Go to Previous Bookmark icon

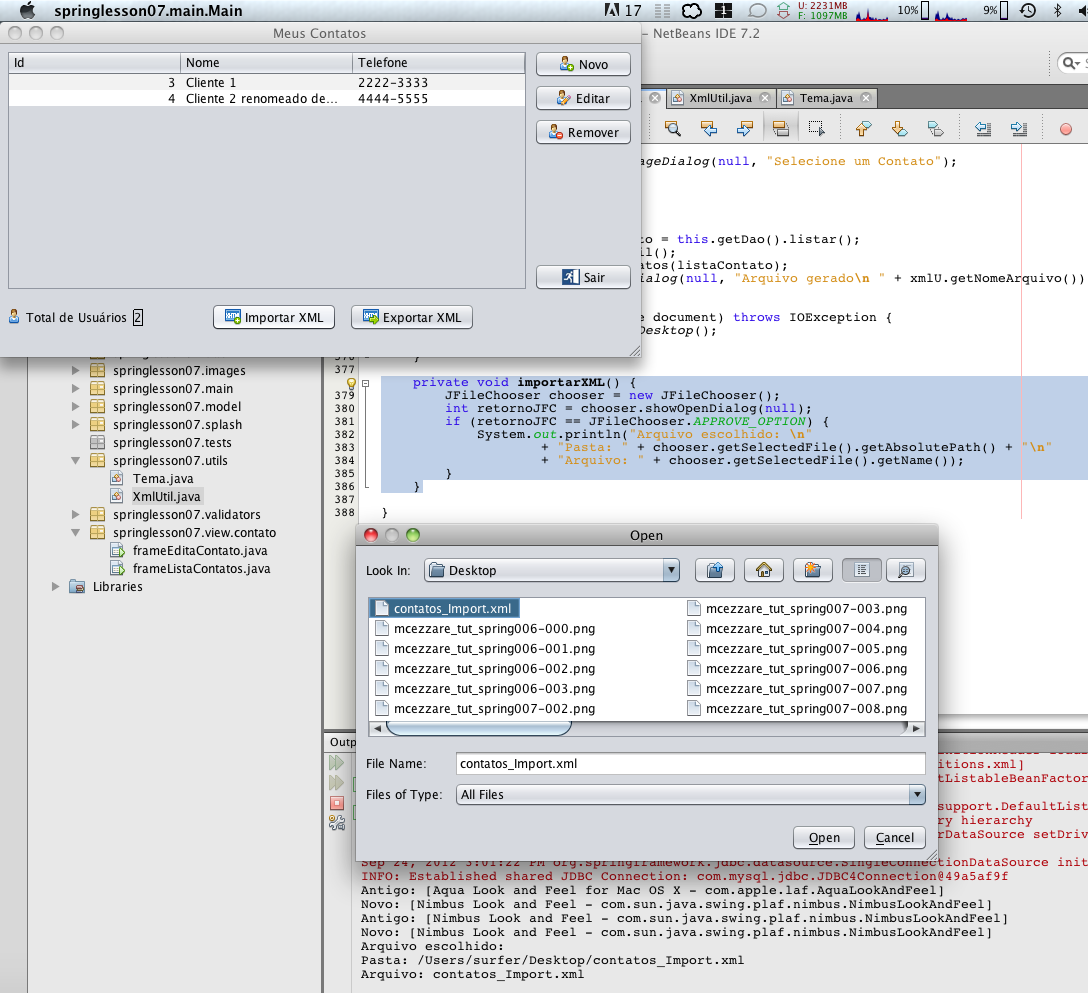click(x=862, y=128)
